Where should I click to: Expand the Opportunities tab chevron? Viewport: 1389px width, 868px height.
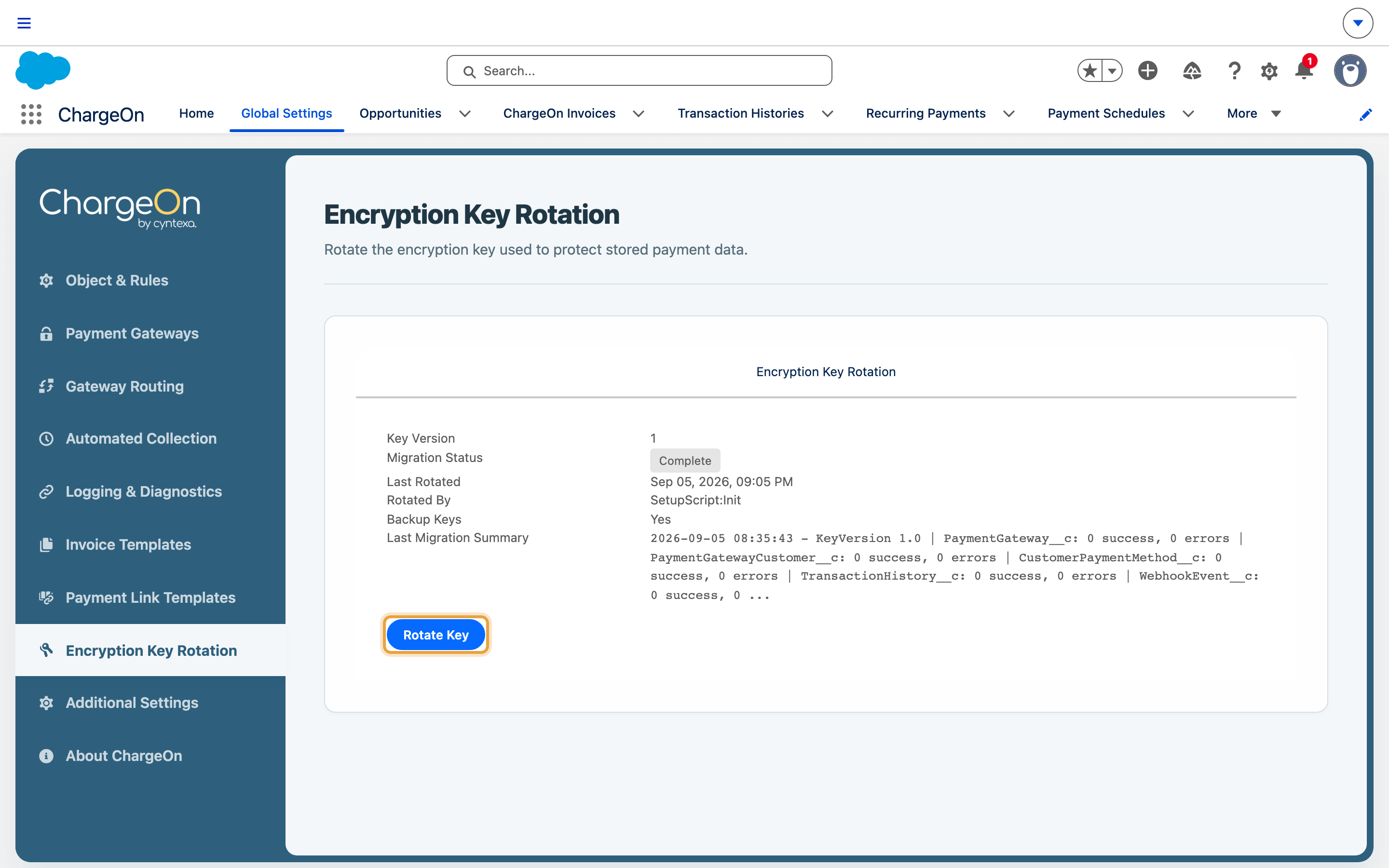(465, 114)
